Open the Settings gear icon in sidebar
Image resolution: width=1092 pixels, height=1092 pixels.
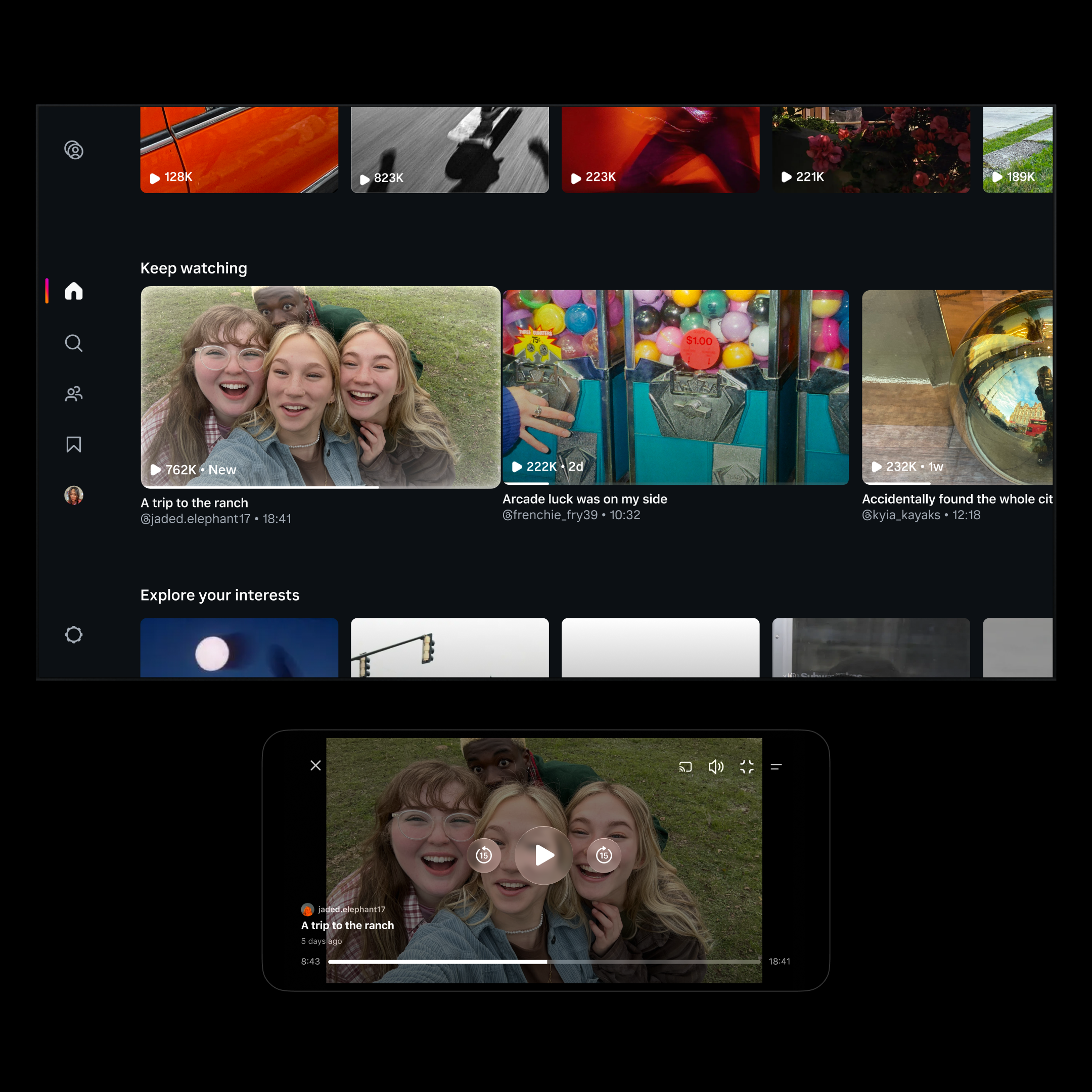pyautogui.click(x=73, y=635)
